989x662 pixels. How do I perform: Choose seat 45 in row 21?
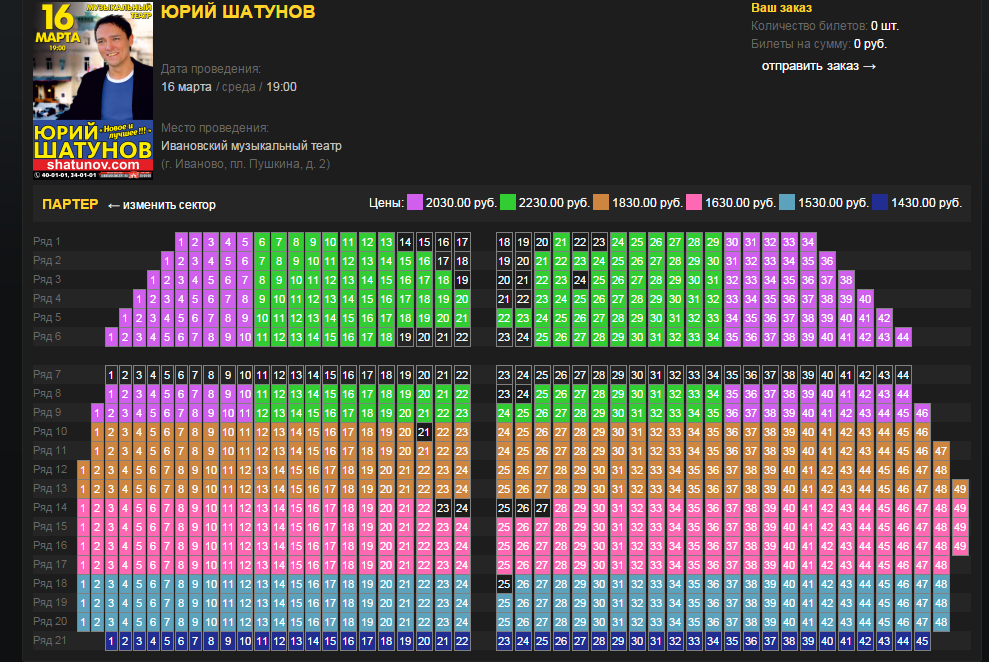[x=922, y=641]
